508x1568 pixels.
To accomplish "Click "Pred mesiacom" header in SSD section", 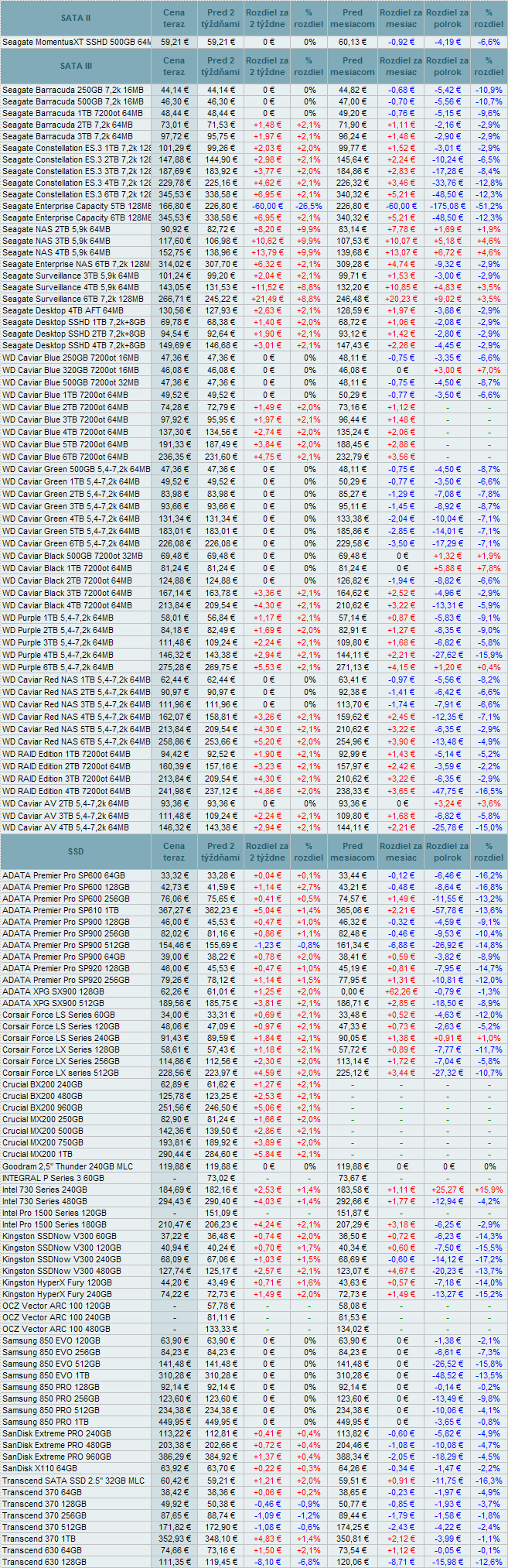I will pyautogui.click(x=353, y=852).
